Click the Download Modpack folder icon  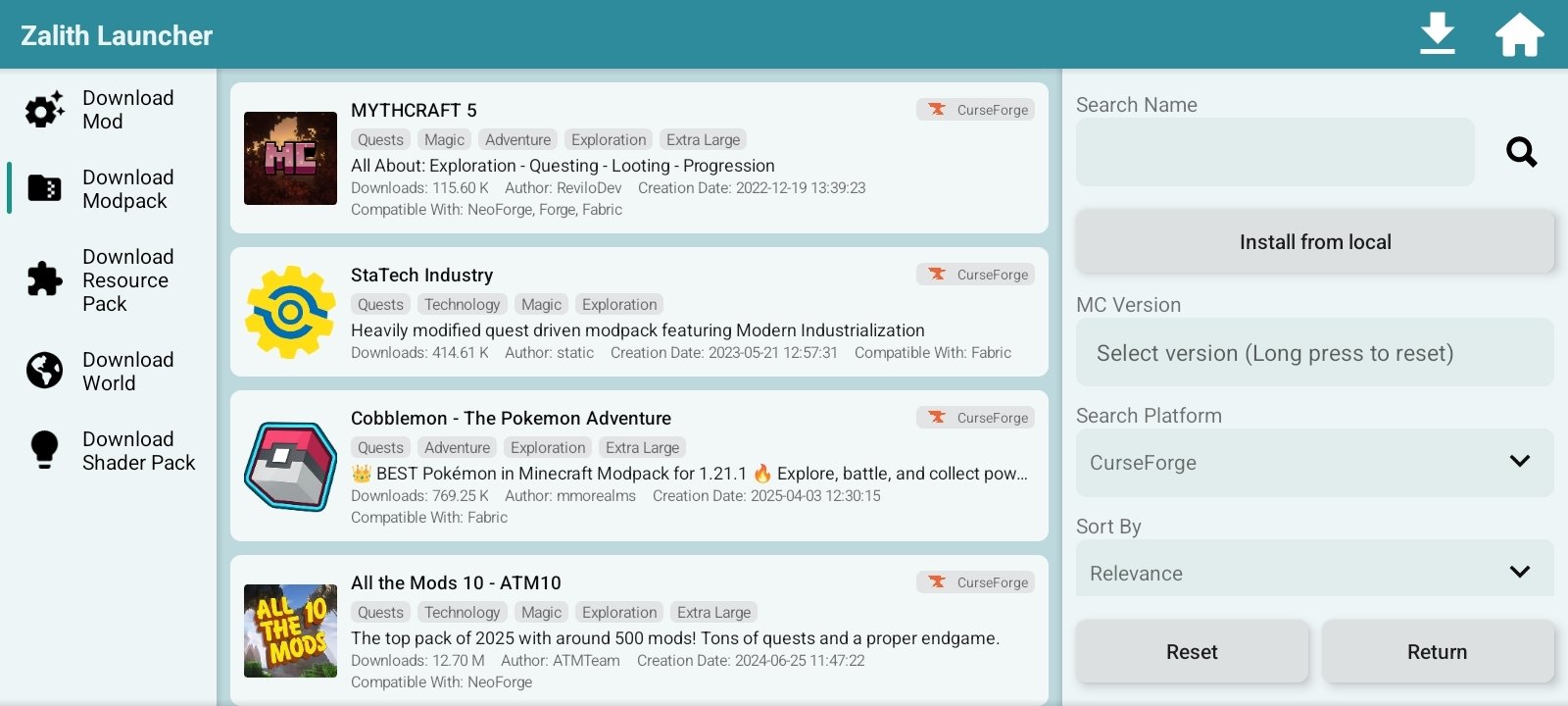[x=44, y=188]
